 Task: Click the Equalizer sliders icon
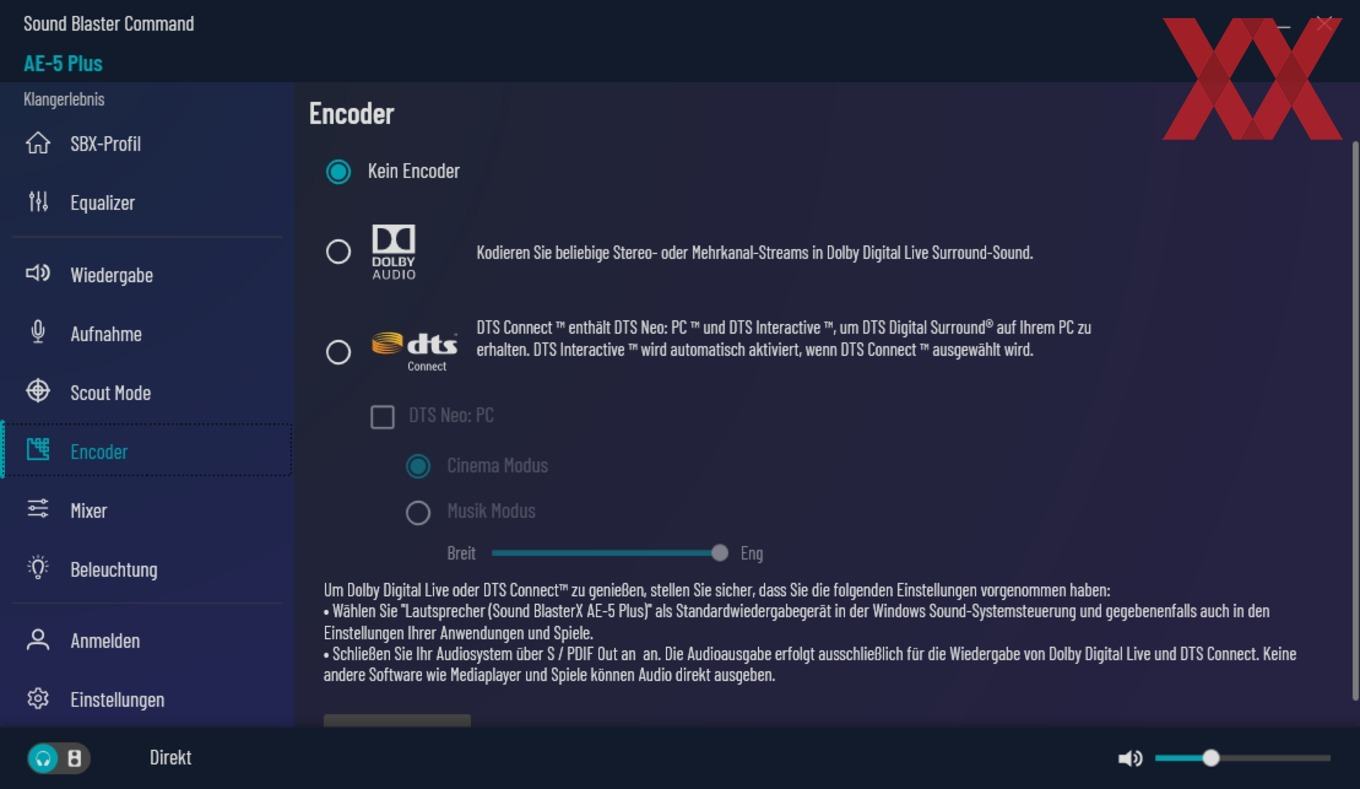38,202
